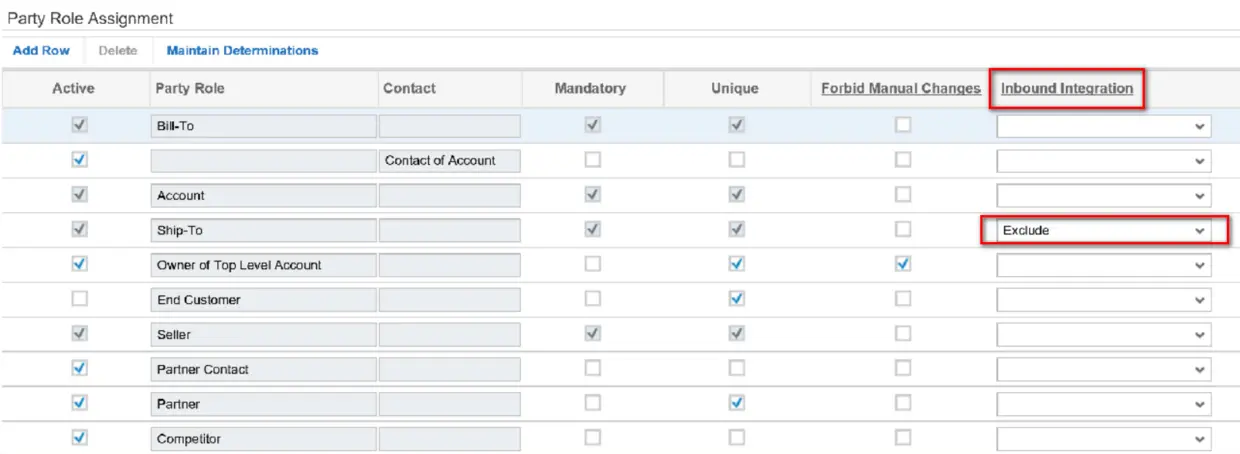The height and width of the screenshot is (454, 1240).
Task: Click the Contact of Account field
Action: click(448, 160)
